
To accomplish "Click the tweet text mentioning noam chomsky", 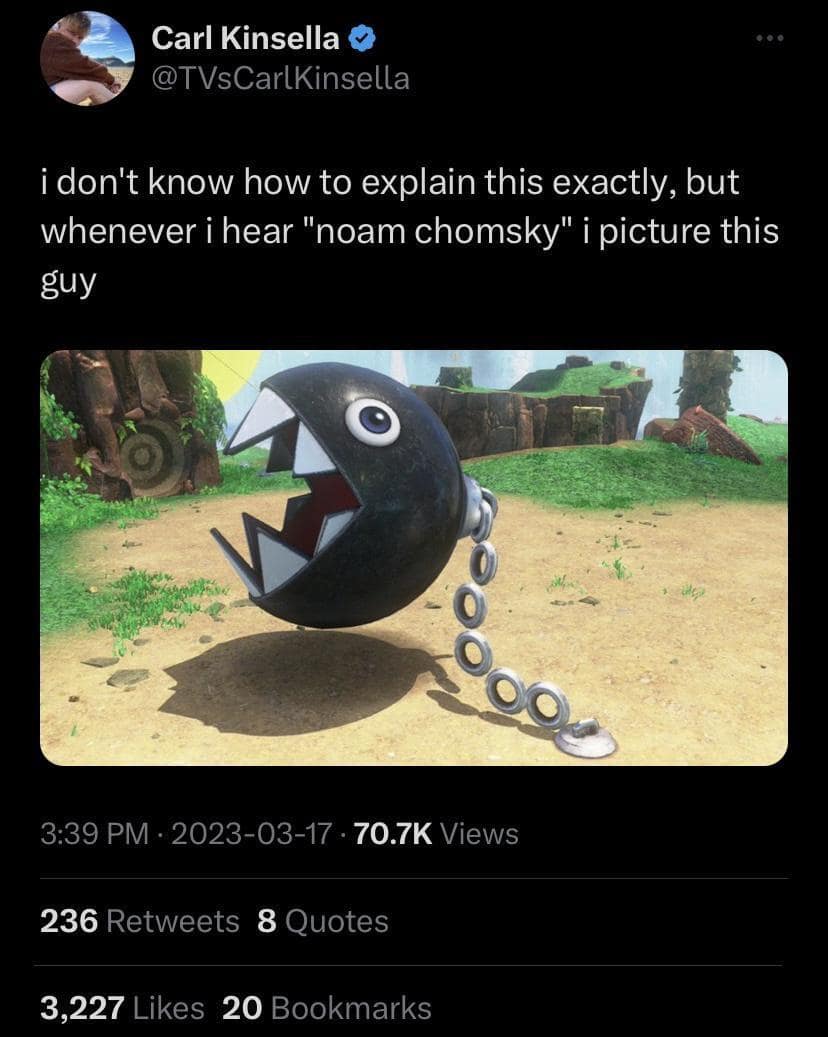I will [x=409, y=231].
